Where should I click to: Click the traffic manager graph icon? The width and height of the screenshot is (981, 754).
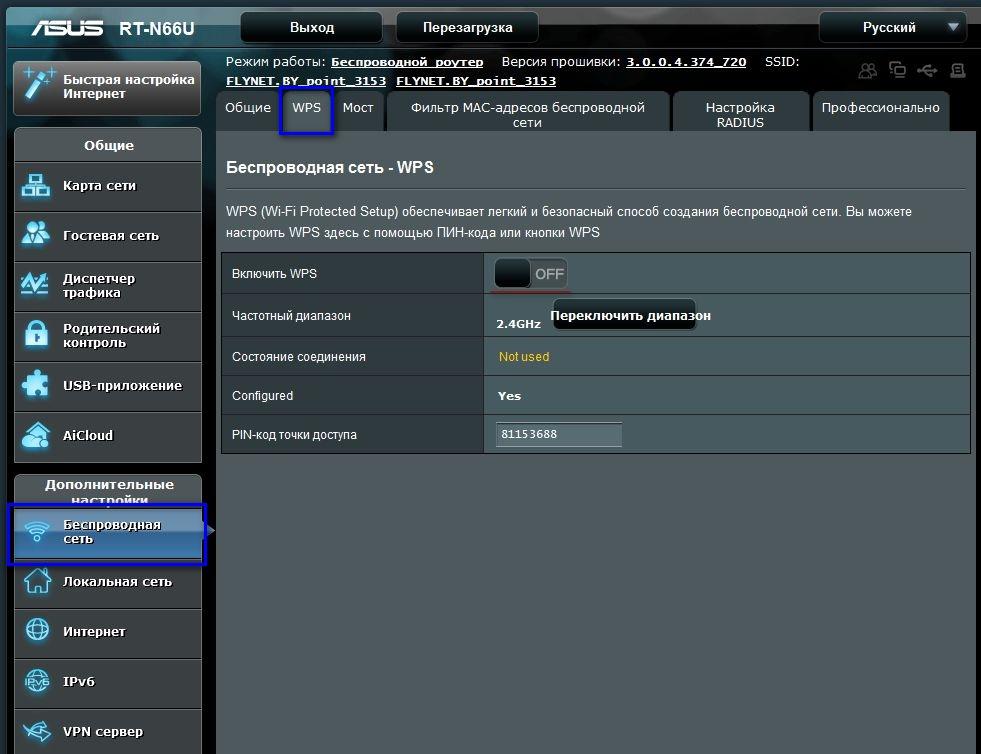[34, 284]
